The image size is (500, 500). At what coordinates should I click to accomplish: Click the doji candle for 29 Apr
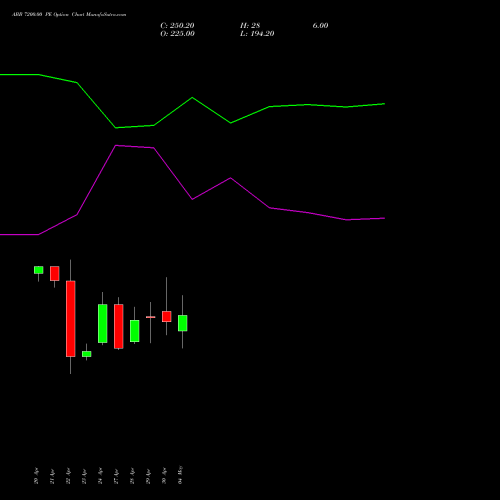click(x=151, y=317)
